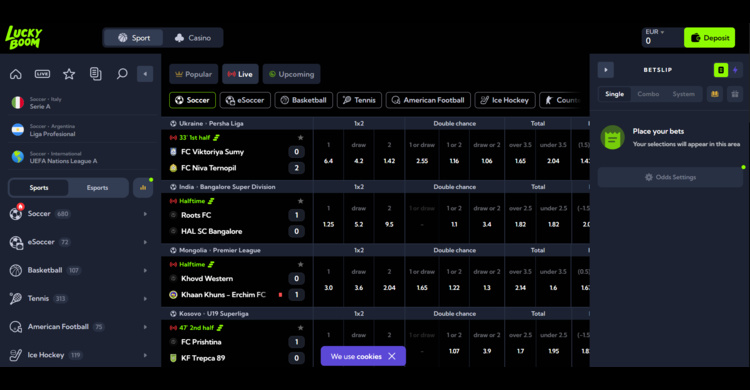Select the Casino tab in header
This screenshot has width=750, height=390.
(193, 38)
